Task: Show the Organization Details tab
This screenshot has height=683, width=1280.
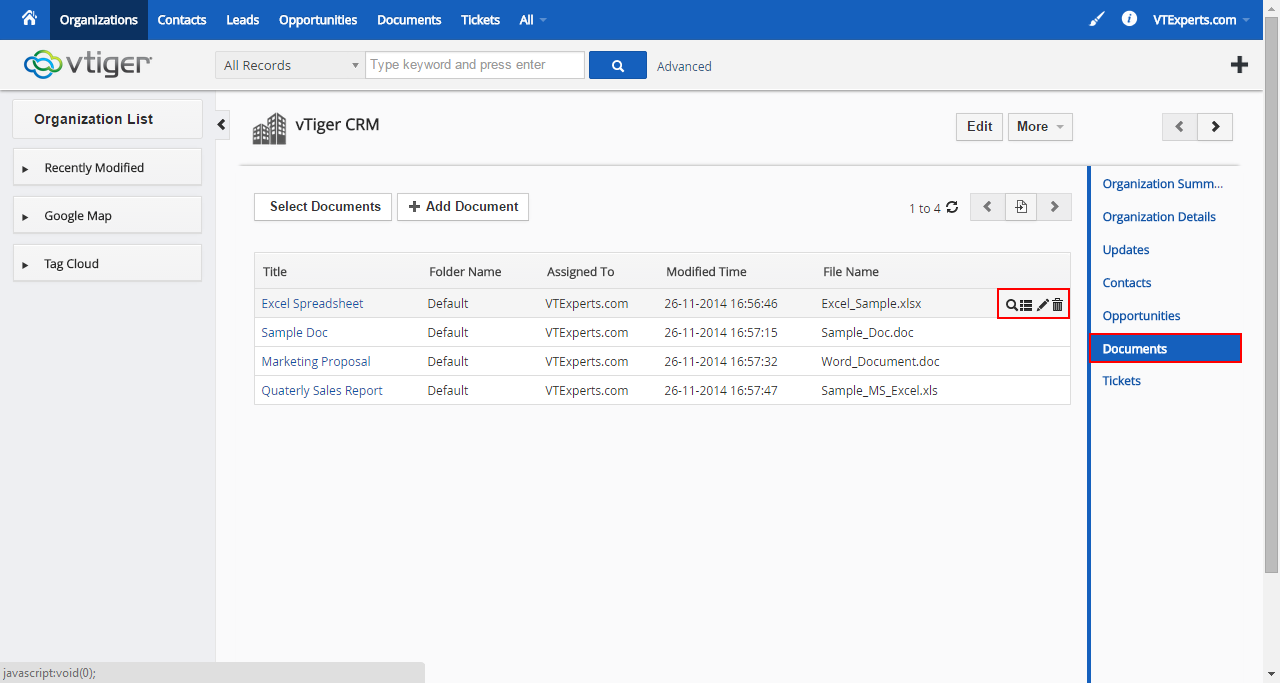Action: pyautogui.click(x=1160, y=217)
